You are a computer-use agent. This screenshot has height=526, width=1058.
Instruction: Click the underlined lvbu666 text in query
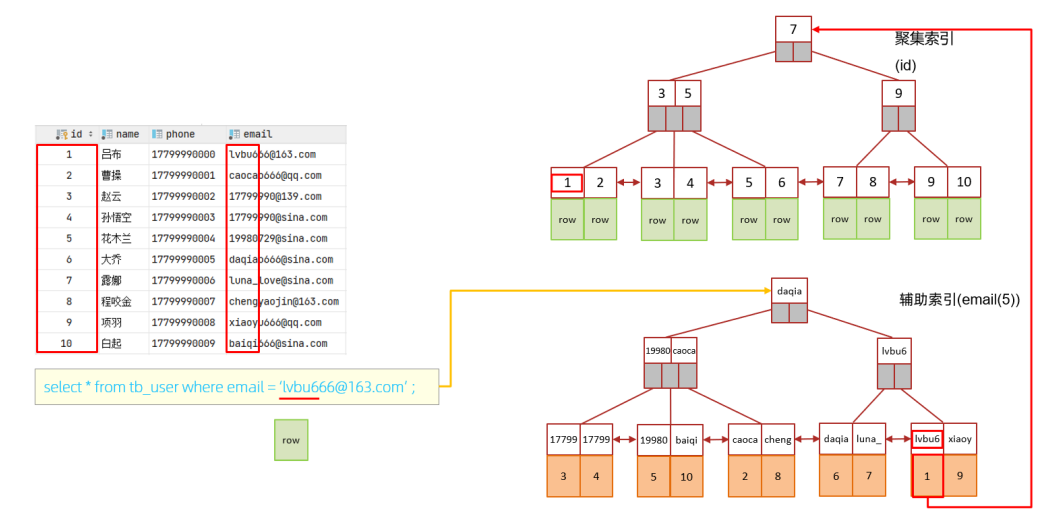[x=300, y=387]
